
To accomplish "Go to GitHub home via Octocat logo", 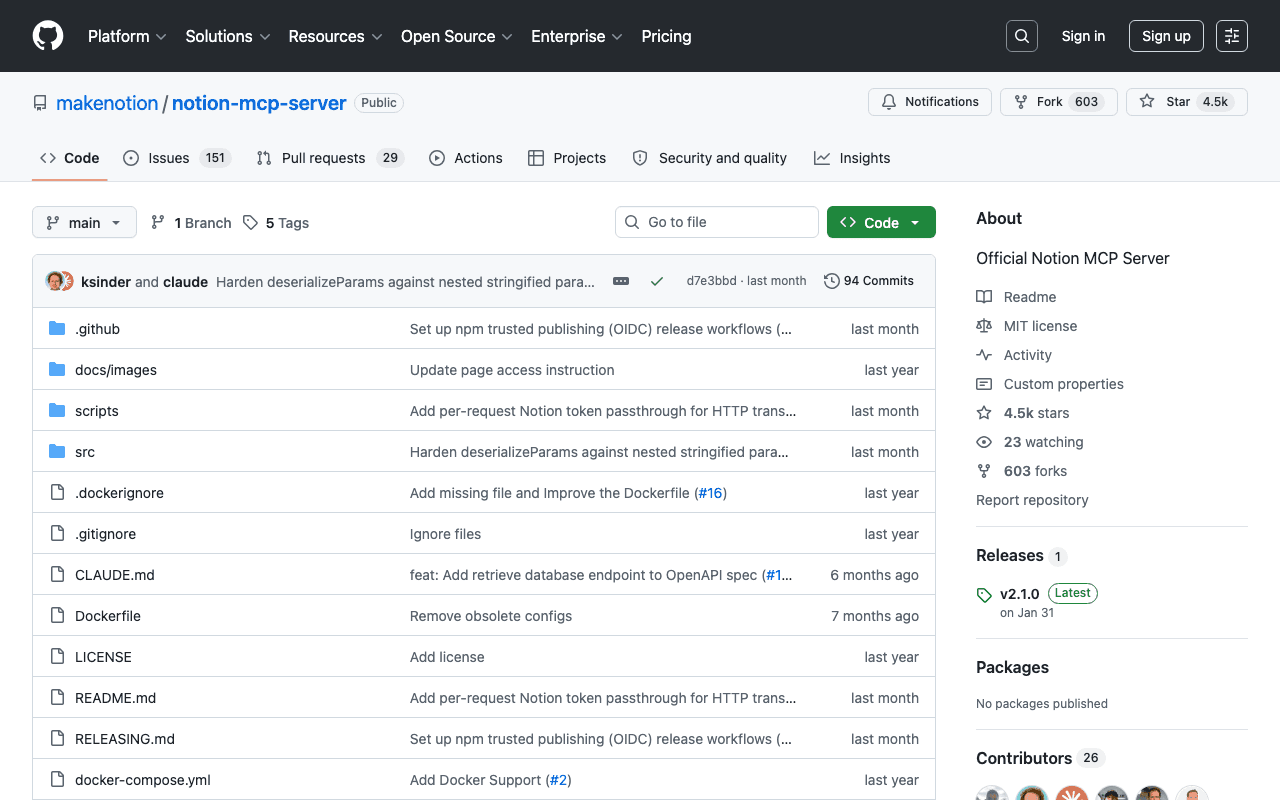I will pos(48,36).
